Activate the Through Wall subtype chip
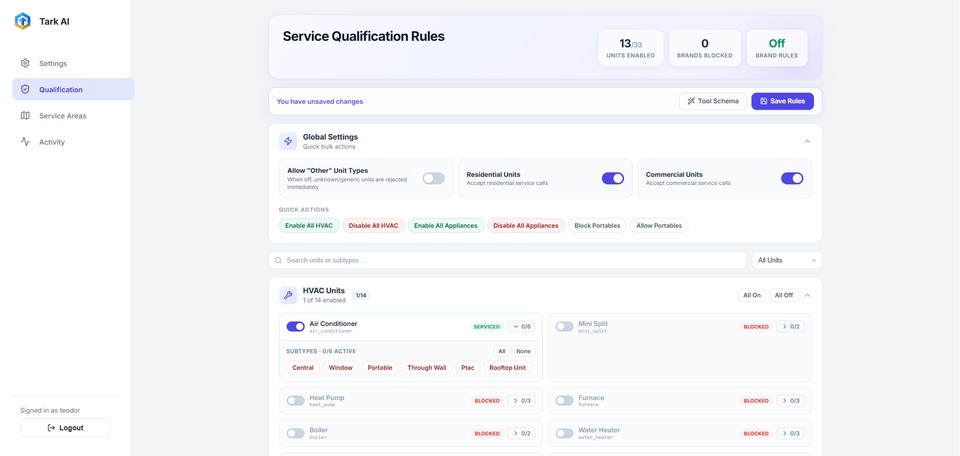This screenshot has width=960, height=456. 427,368
